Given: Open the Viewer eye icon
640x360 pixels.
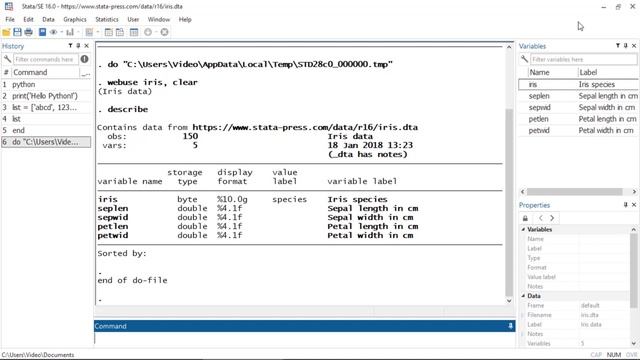Looking at the screenshot, I should [53, 32].
